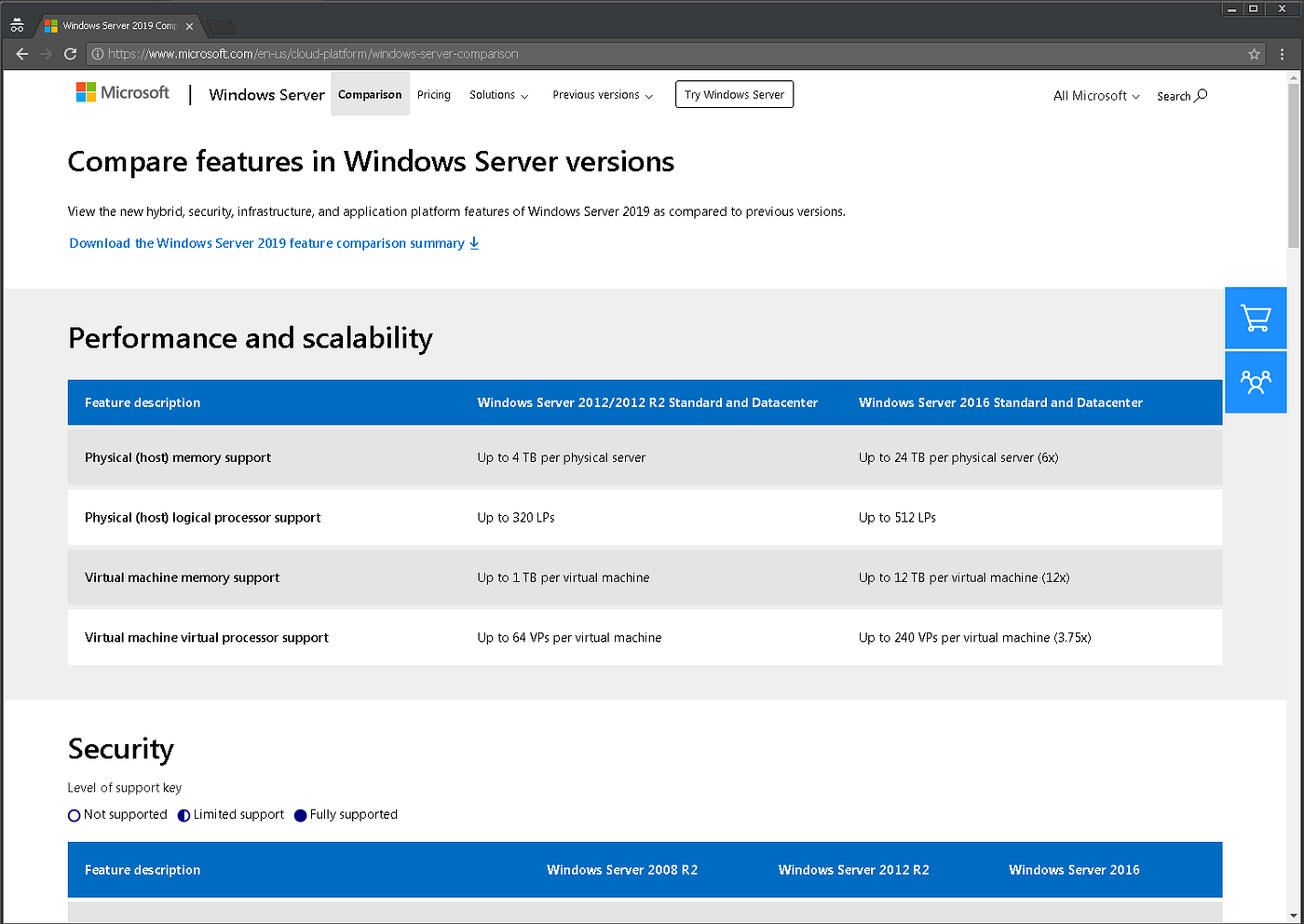
Task: Open the shopping cart panel
Action: [1256, 318]
